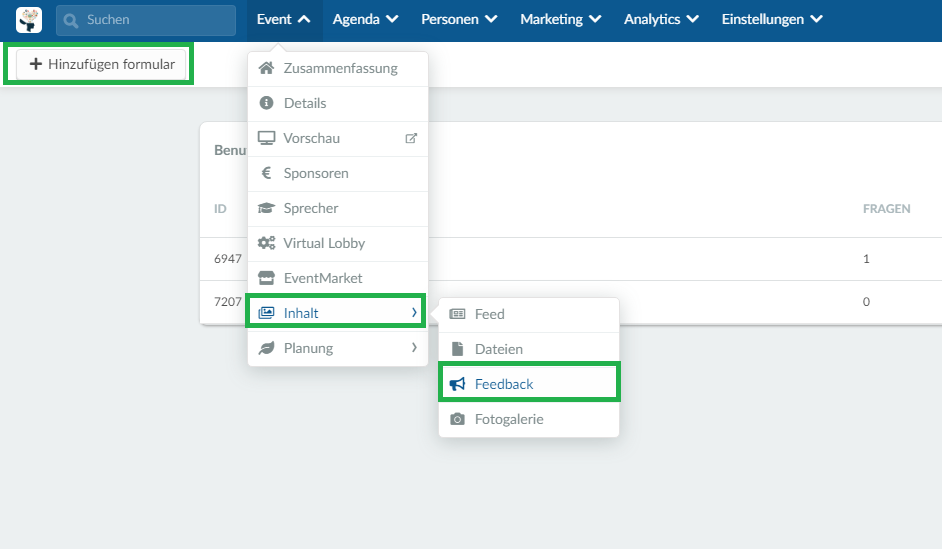Collapse the Event menu

(284, 20)
